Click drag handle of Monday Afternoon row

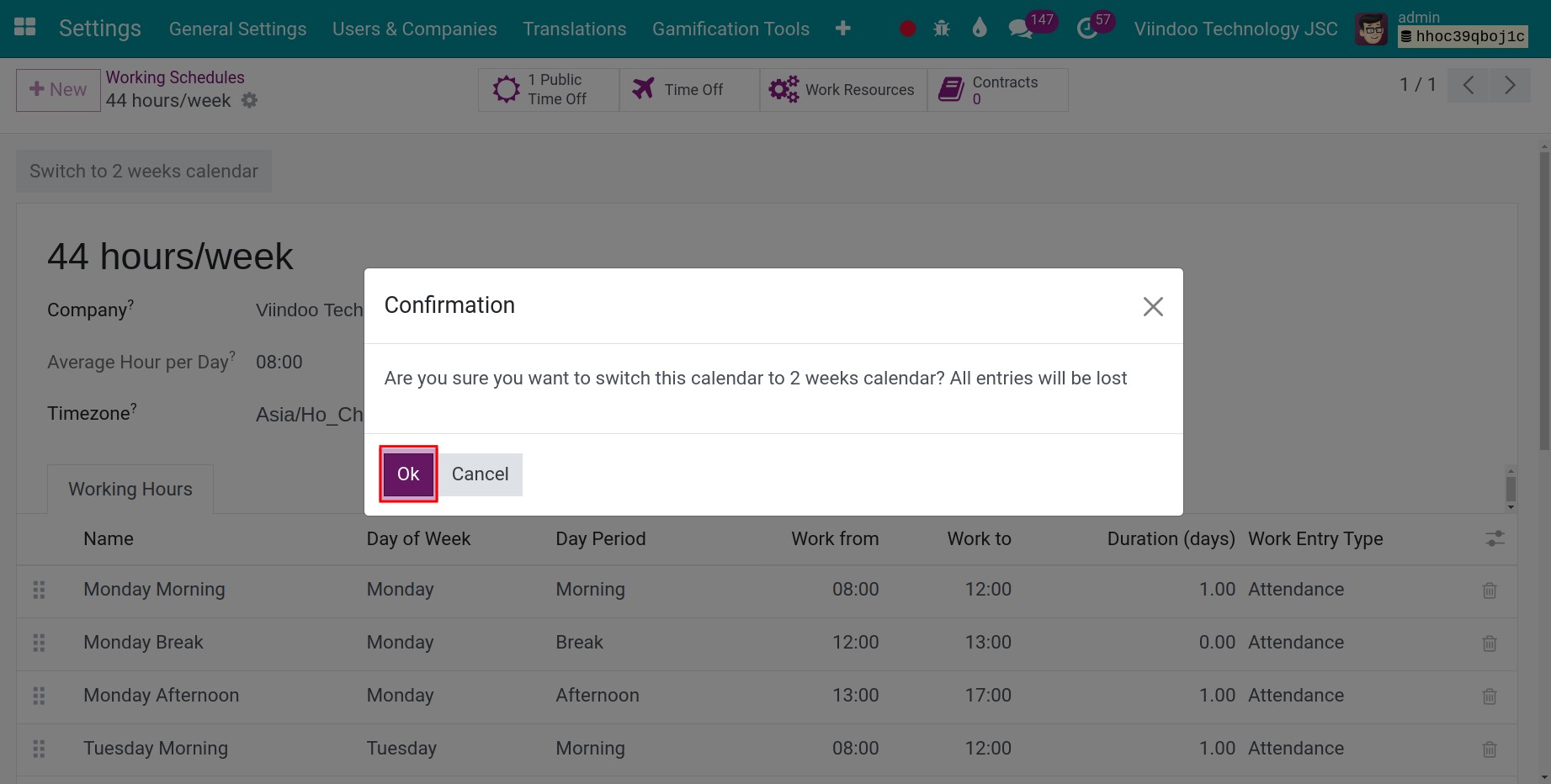click(39, 696)
